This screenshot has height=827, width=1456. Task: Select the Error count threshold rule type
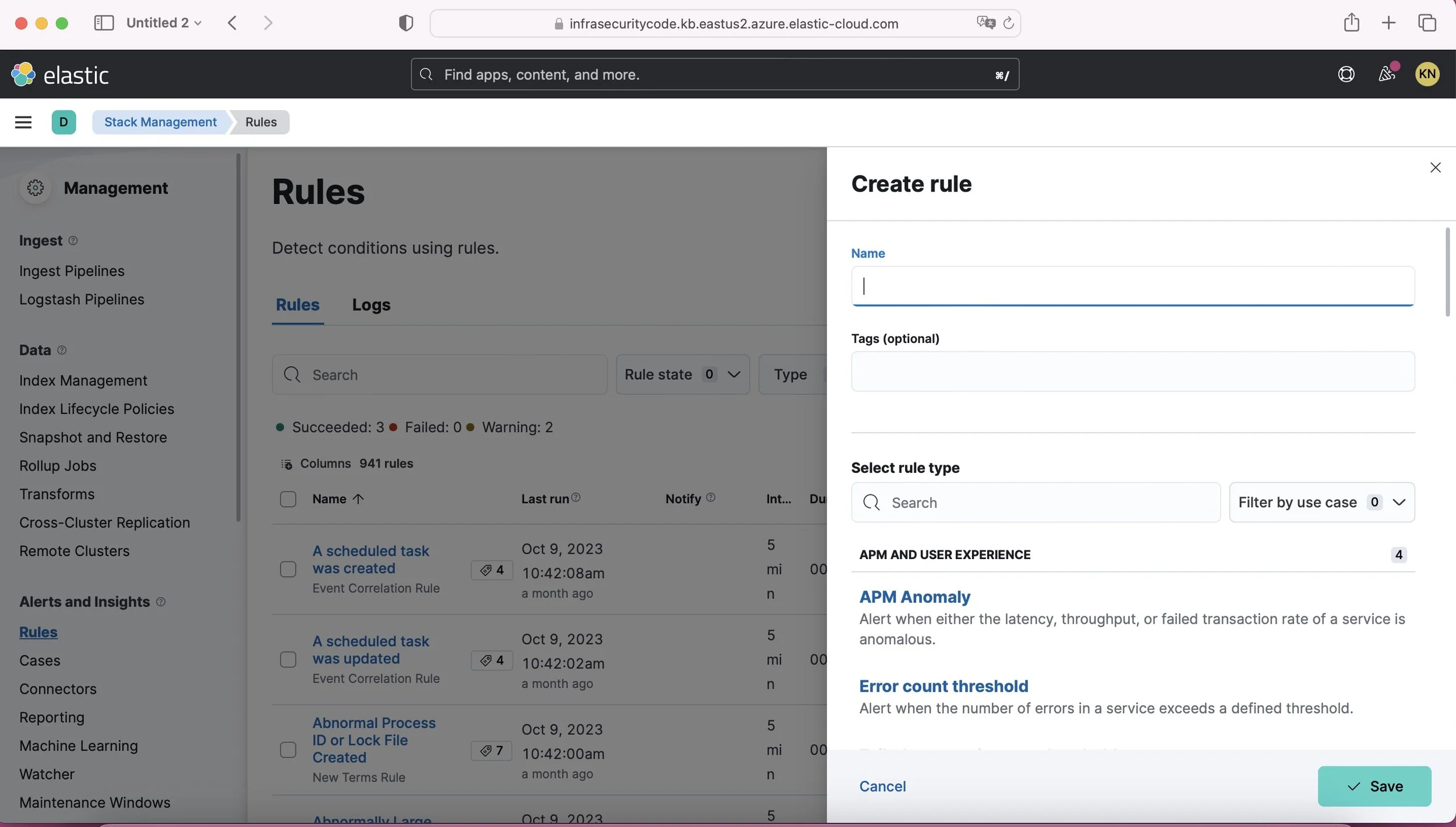(942, 685)
